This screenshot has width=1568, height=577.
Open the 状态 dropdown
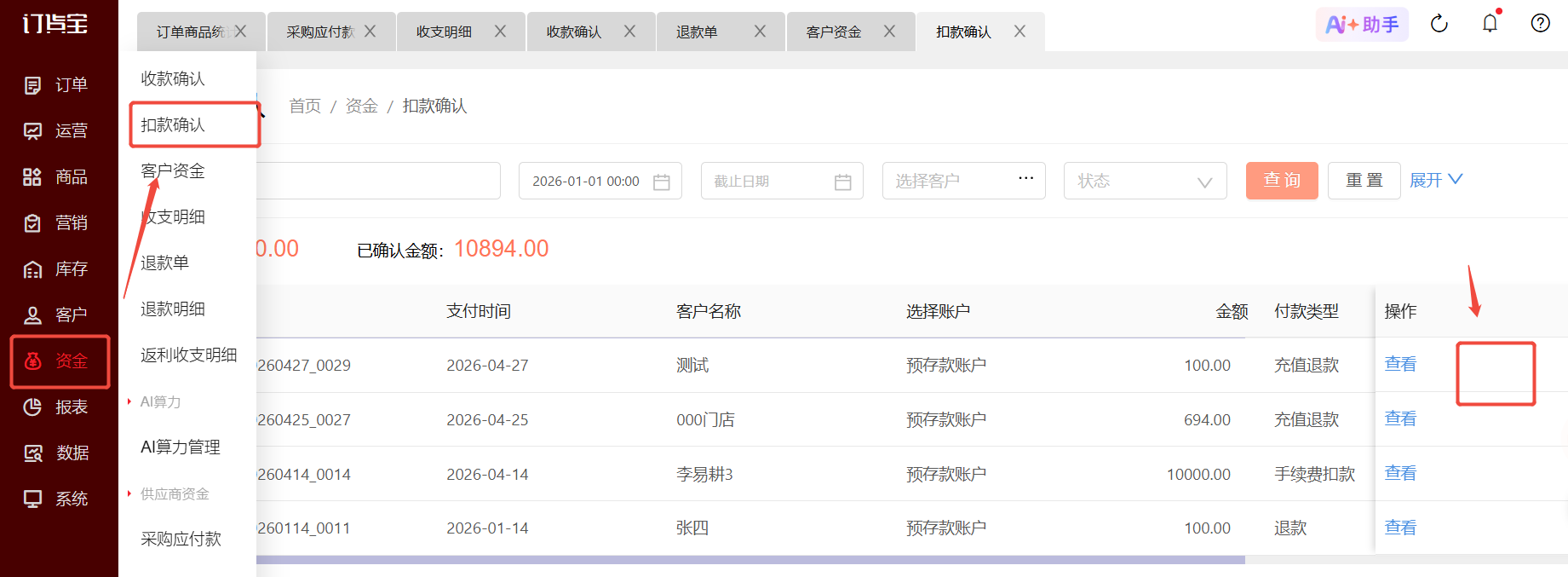(x=1146, y=181)
